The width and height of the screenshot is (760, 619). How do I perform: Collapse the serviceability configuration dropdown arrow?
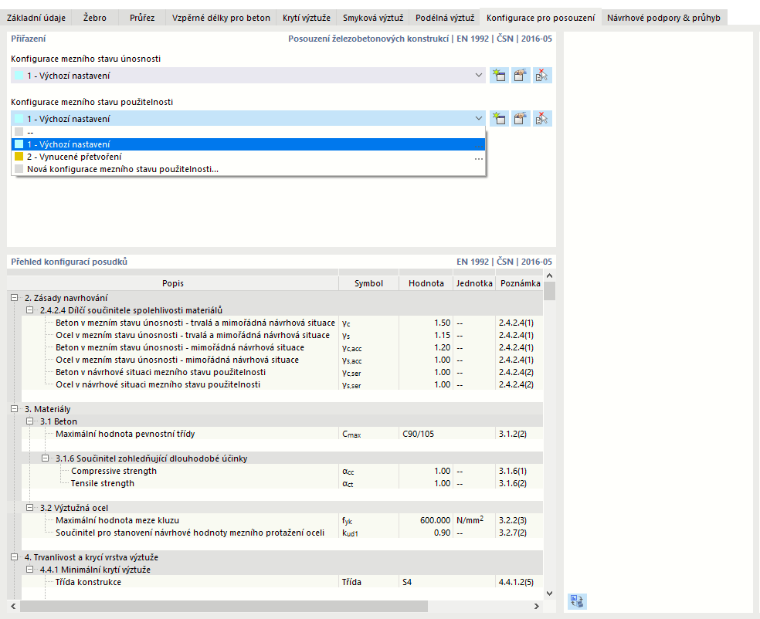[x=478, y=119]
